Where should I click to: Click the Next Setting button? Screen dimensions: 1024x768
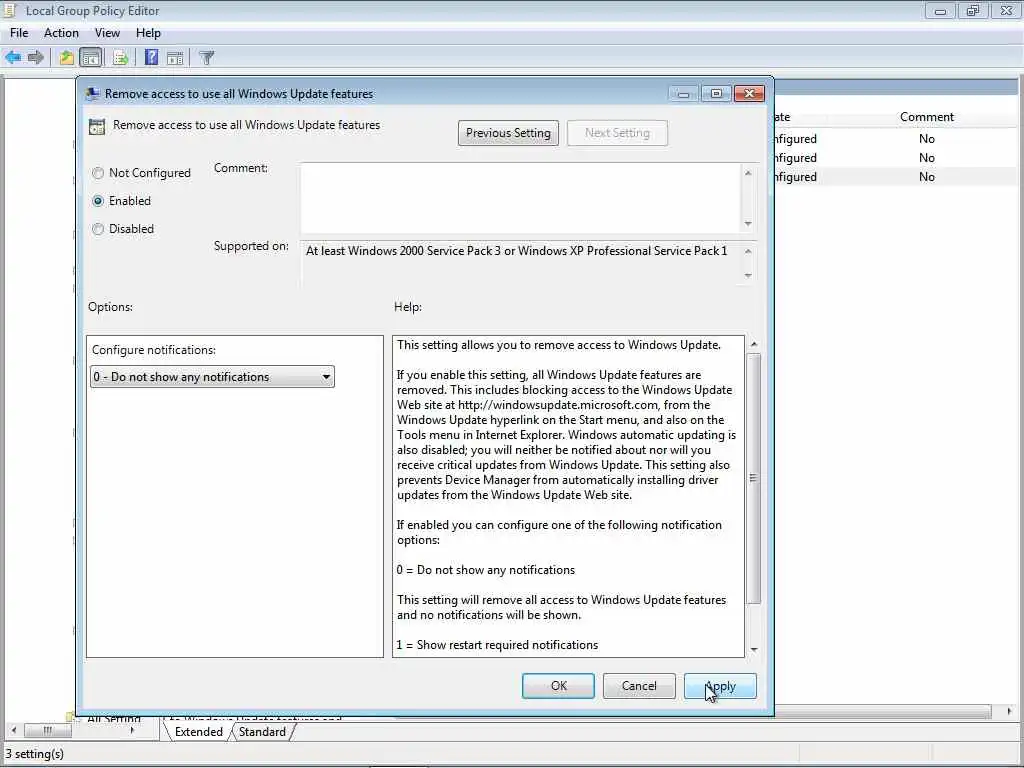click(617, 133)
